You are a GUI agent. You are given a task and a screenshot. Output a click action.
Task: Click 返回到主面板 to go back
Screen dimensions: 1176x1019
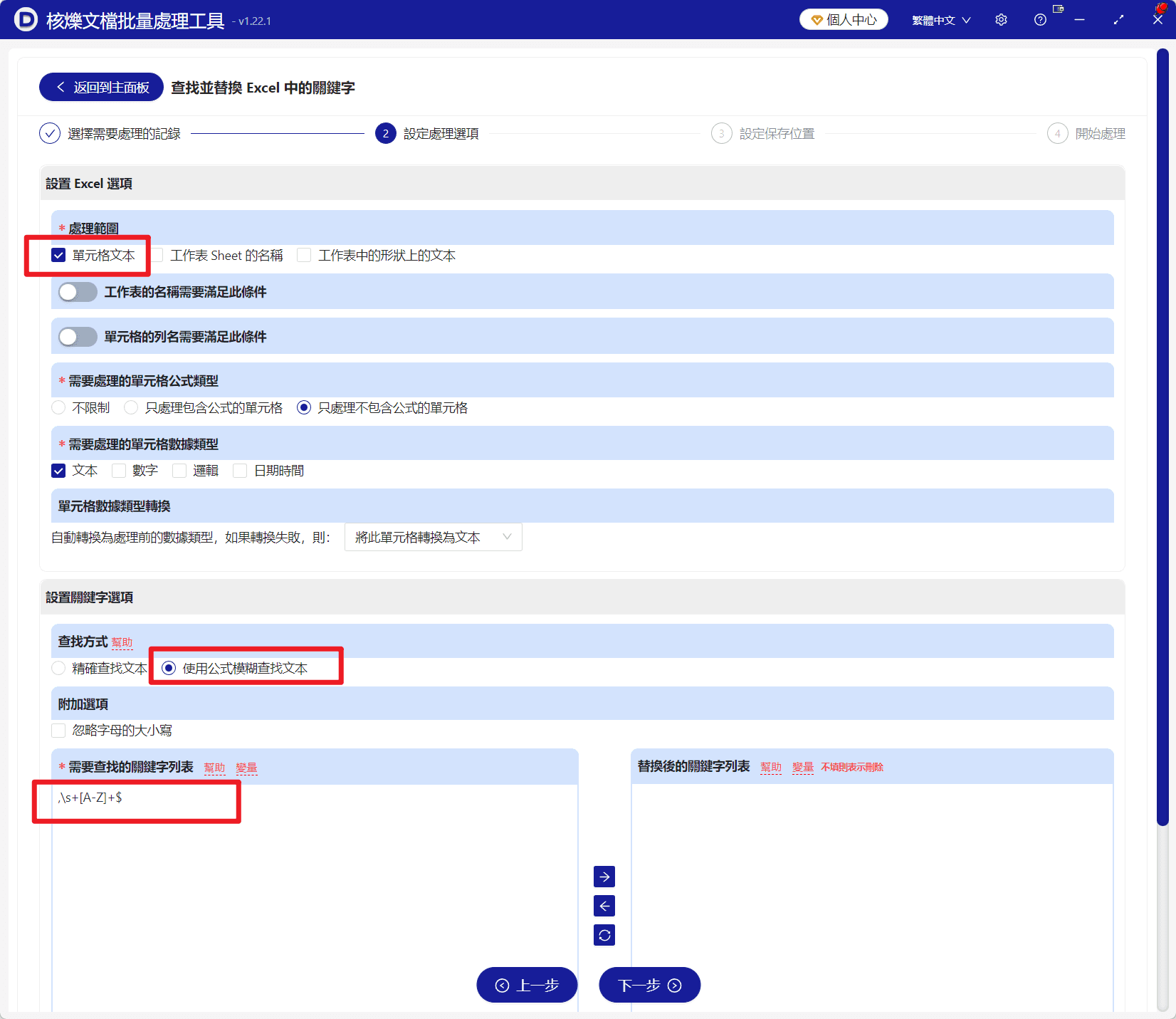100,86
